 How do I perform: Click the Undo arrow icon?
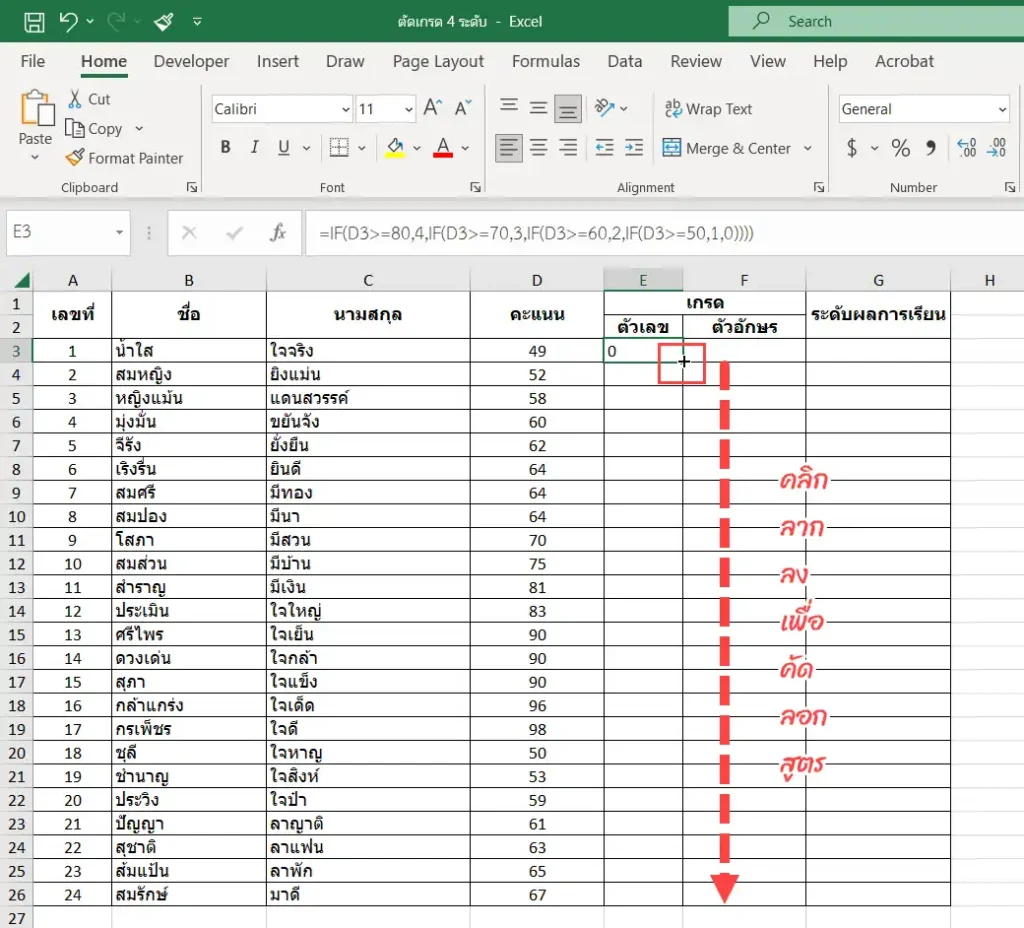[x=69, y=22]
